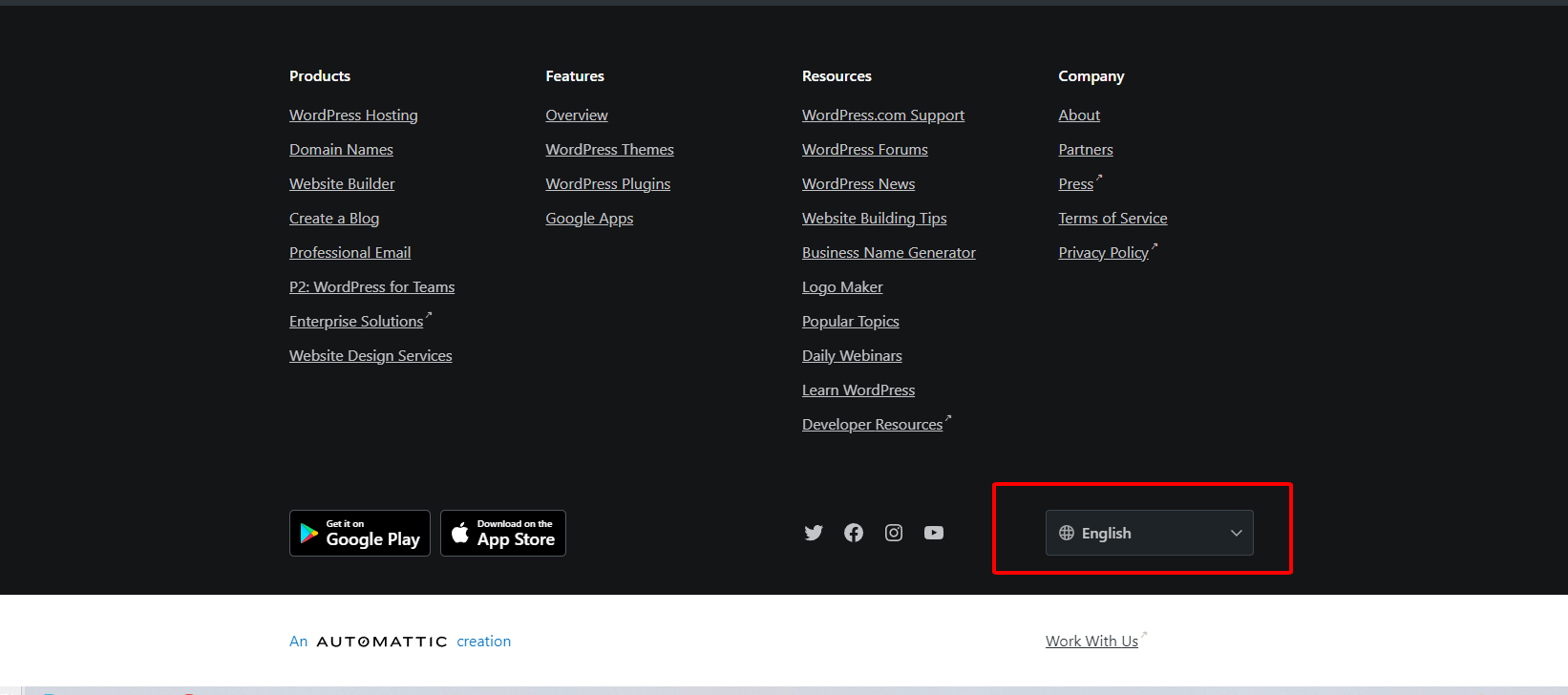Screen dimensions: 1568x695
Task: Click the Get it on Google Play badge
Action: click(x=360, y=533)
